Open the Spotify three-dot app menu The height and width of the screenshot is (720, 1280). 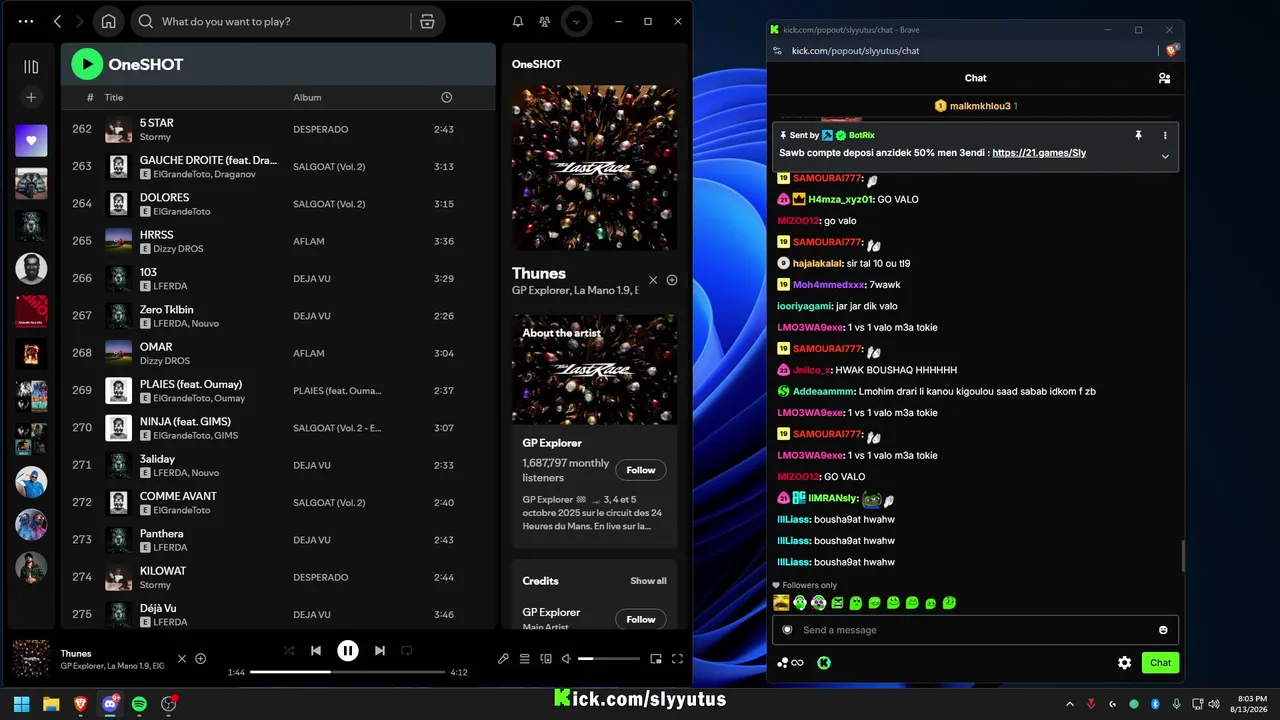[26, 21]
